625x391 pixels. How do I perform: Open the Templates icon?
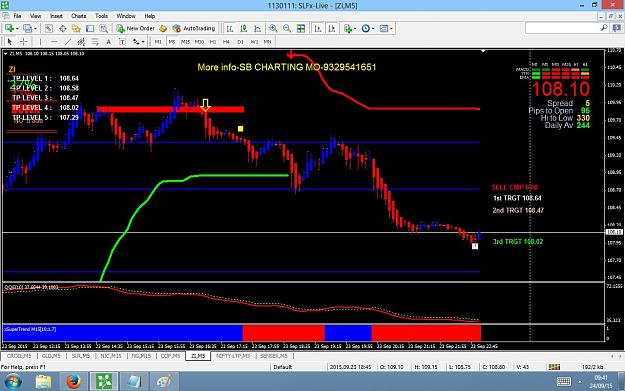pos(384,28)
